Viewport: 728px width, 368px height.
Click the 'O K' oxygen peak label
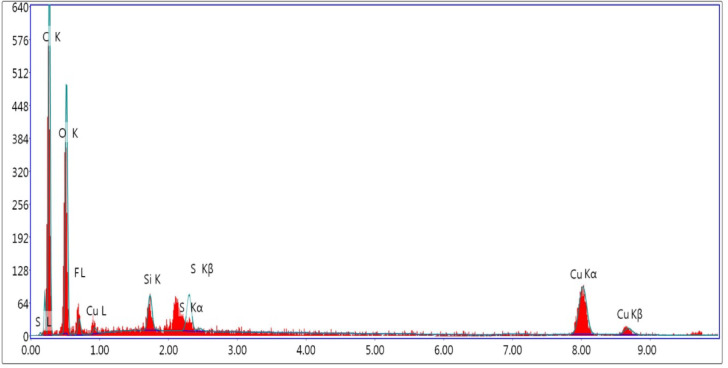click(x=68, y=134)
